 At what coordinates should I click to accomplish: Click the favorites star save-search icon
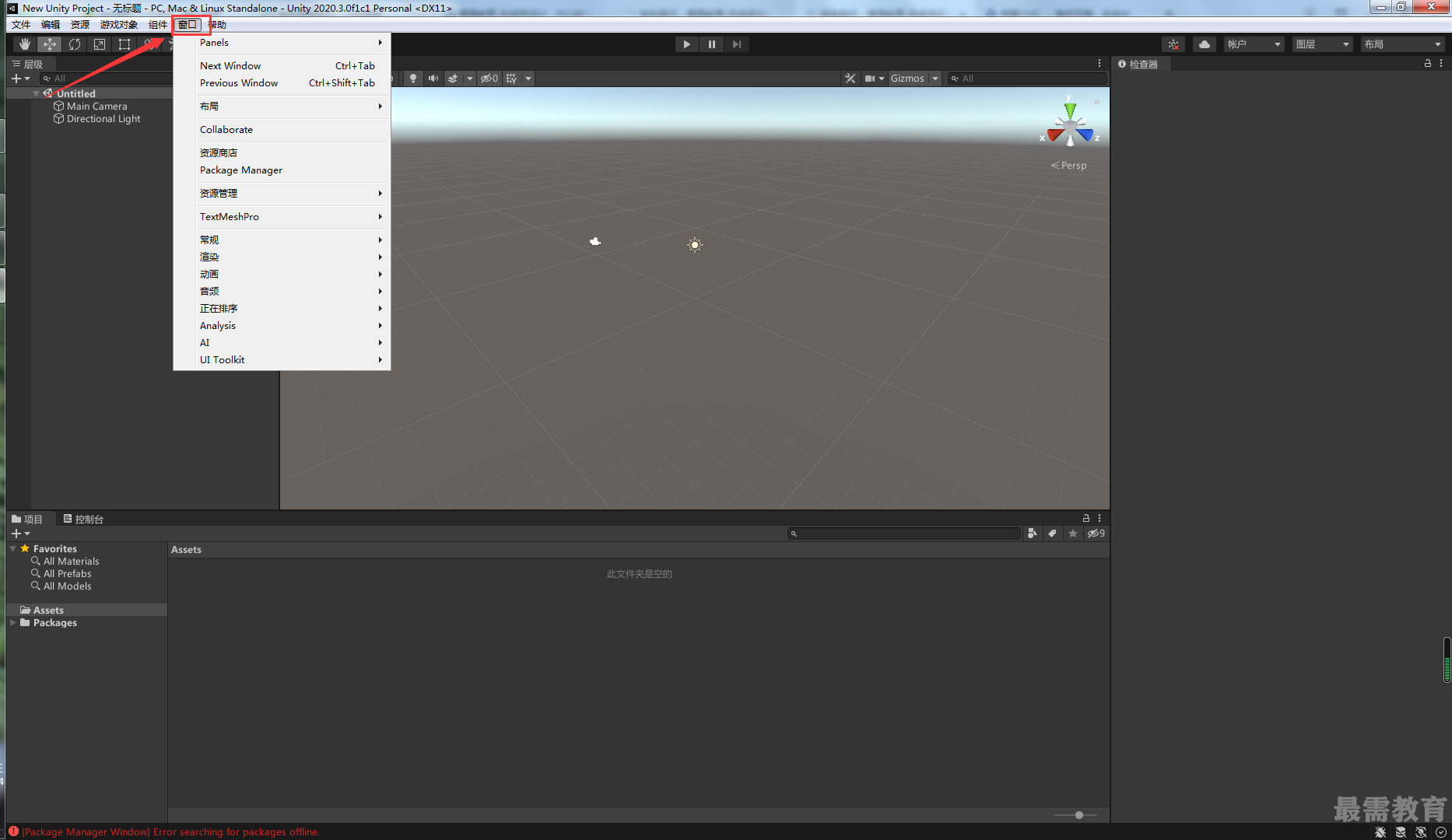tap(1073, 534)
